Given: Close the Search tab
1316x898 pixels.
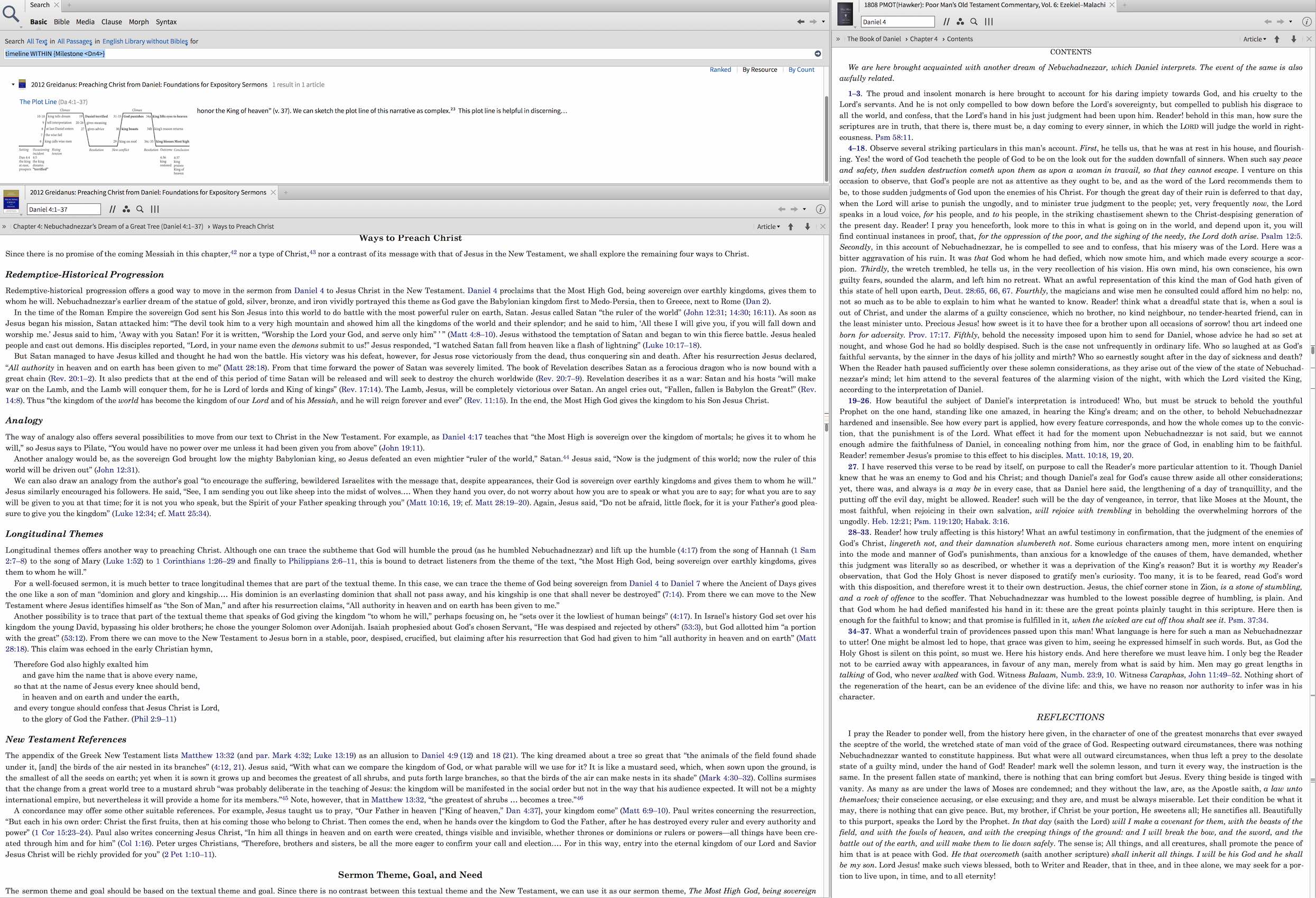Looking at the screenshot, I should pyautogui.click(x=56, y=5).
